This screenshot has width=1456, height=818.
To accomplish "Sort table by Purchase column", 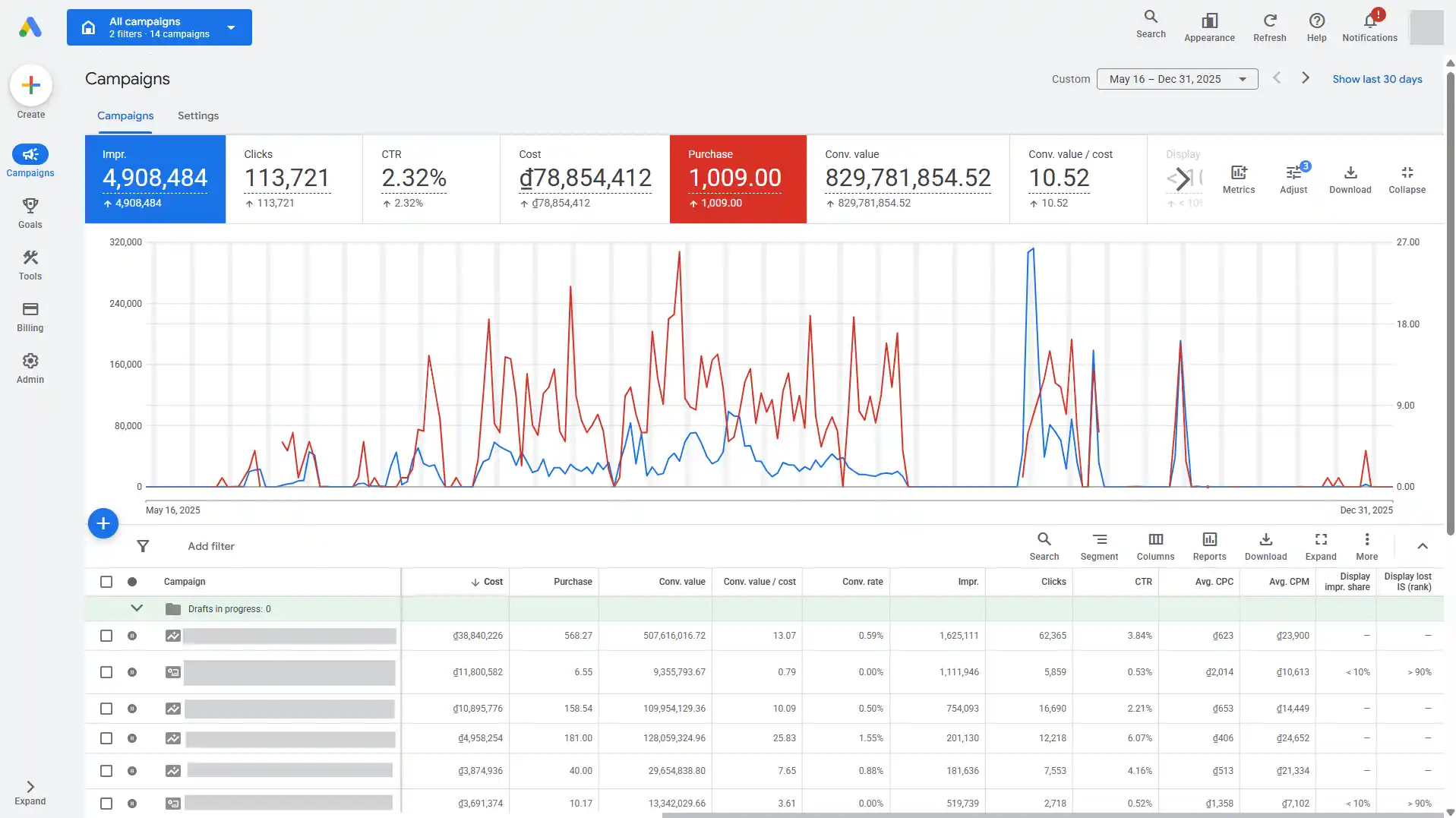I will point(573,582).
